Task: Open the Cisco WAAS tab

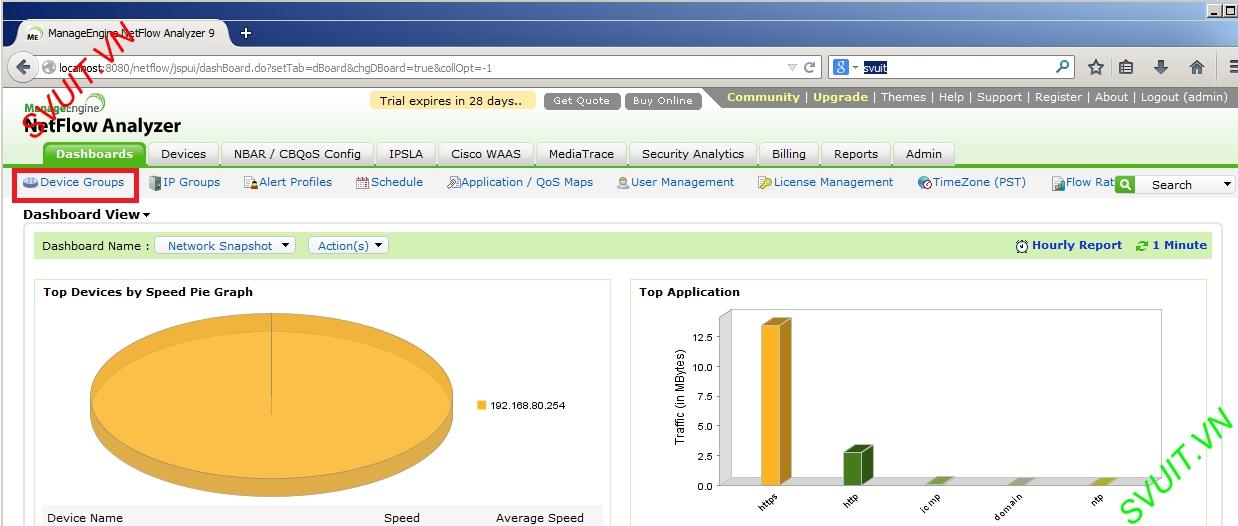Action: pos(486,154)
